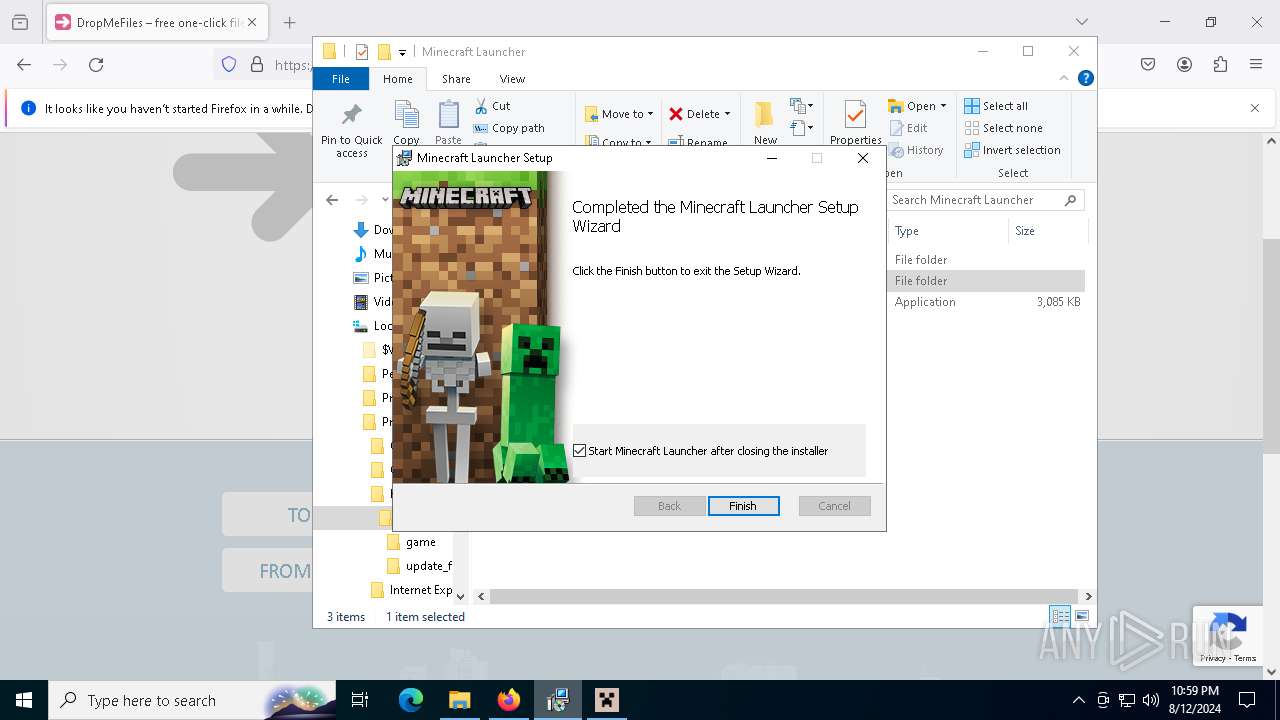Open Minecraft from the taskbar
The height and width of the screenshot is (720, 1280).
coord(607,700)
